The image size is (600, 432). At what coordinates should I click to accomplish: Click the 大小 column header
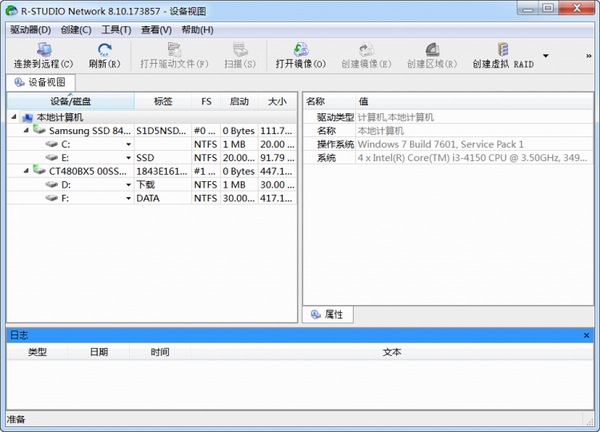pos(277,101)
